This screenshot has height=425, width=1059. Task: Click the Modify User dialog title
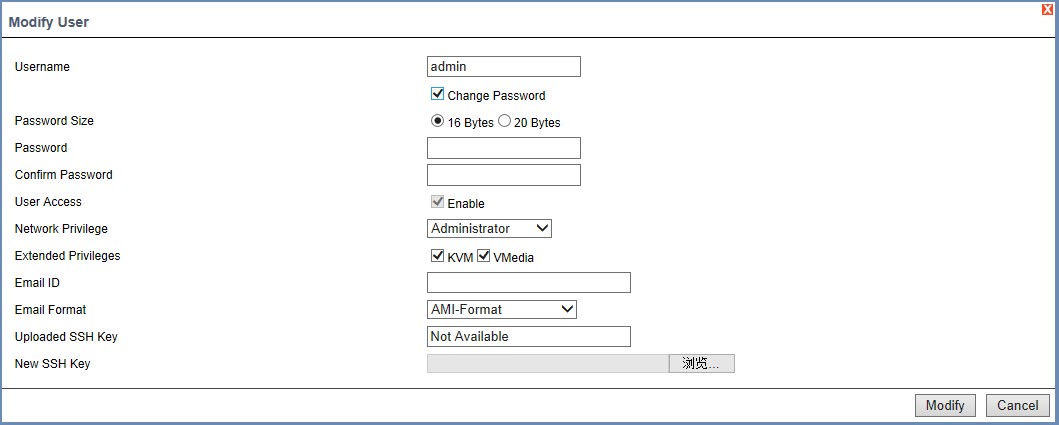point(49,22)
